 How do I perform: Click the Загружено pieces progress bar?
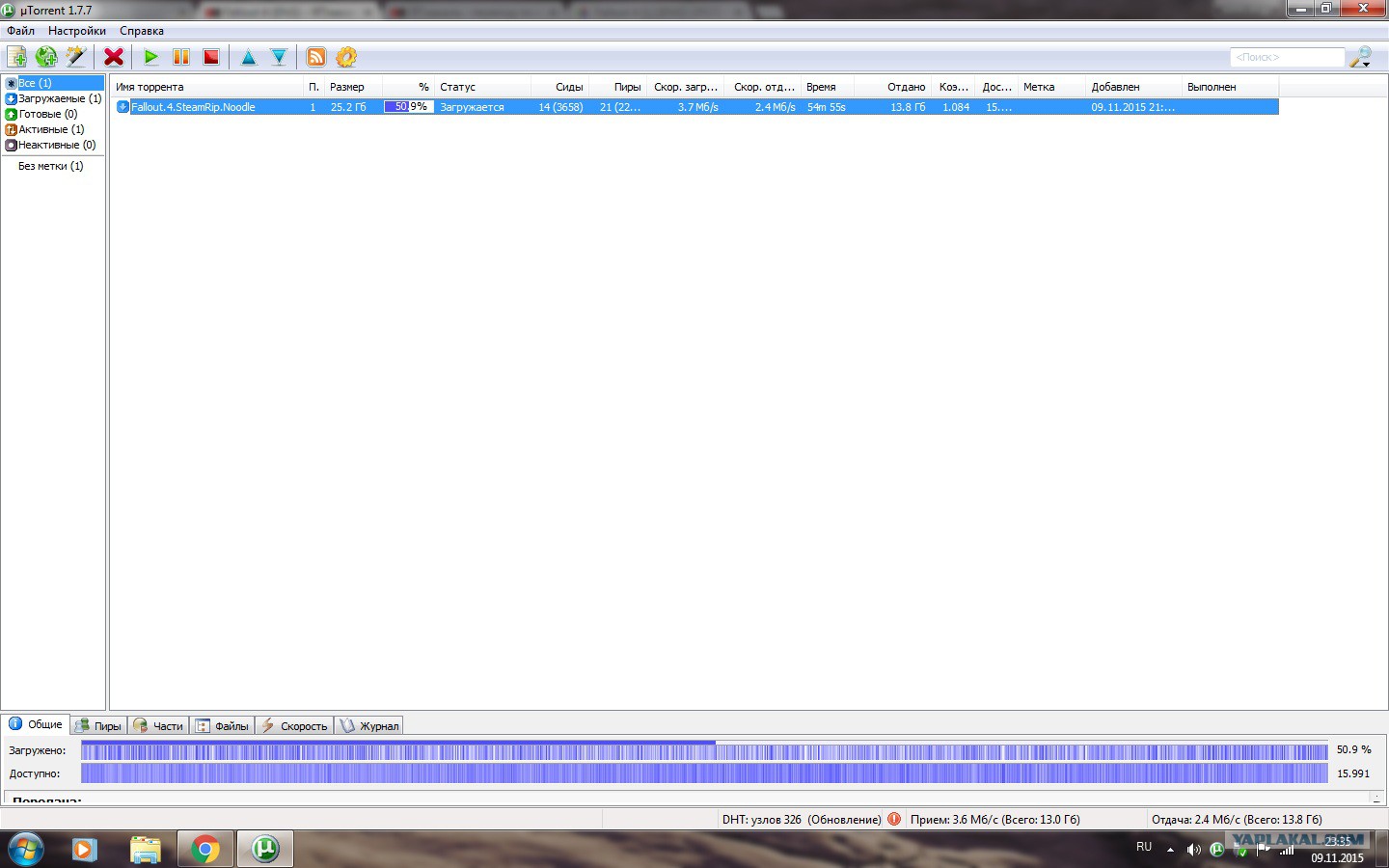[x=704, y=750]
